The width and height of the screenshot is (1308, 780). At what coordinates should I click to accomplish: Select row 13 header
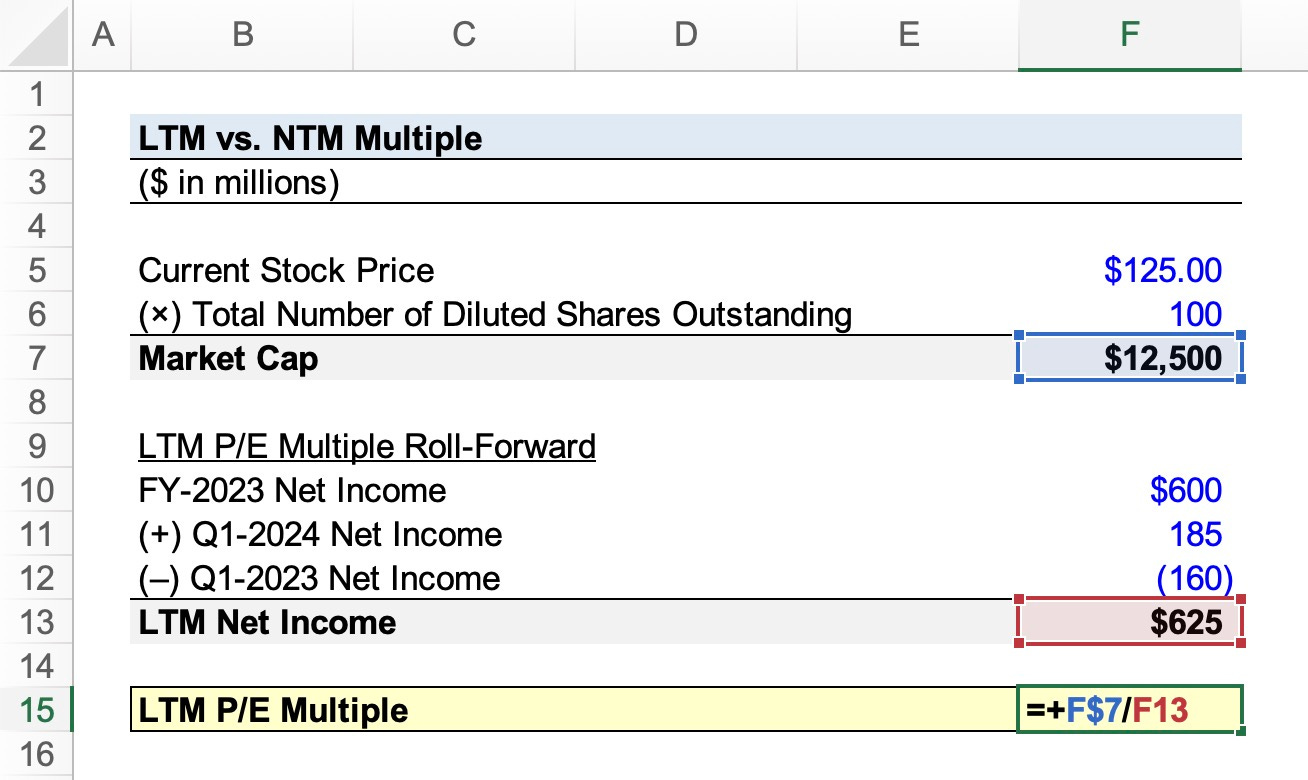click(x=38, y=622)
